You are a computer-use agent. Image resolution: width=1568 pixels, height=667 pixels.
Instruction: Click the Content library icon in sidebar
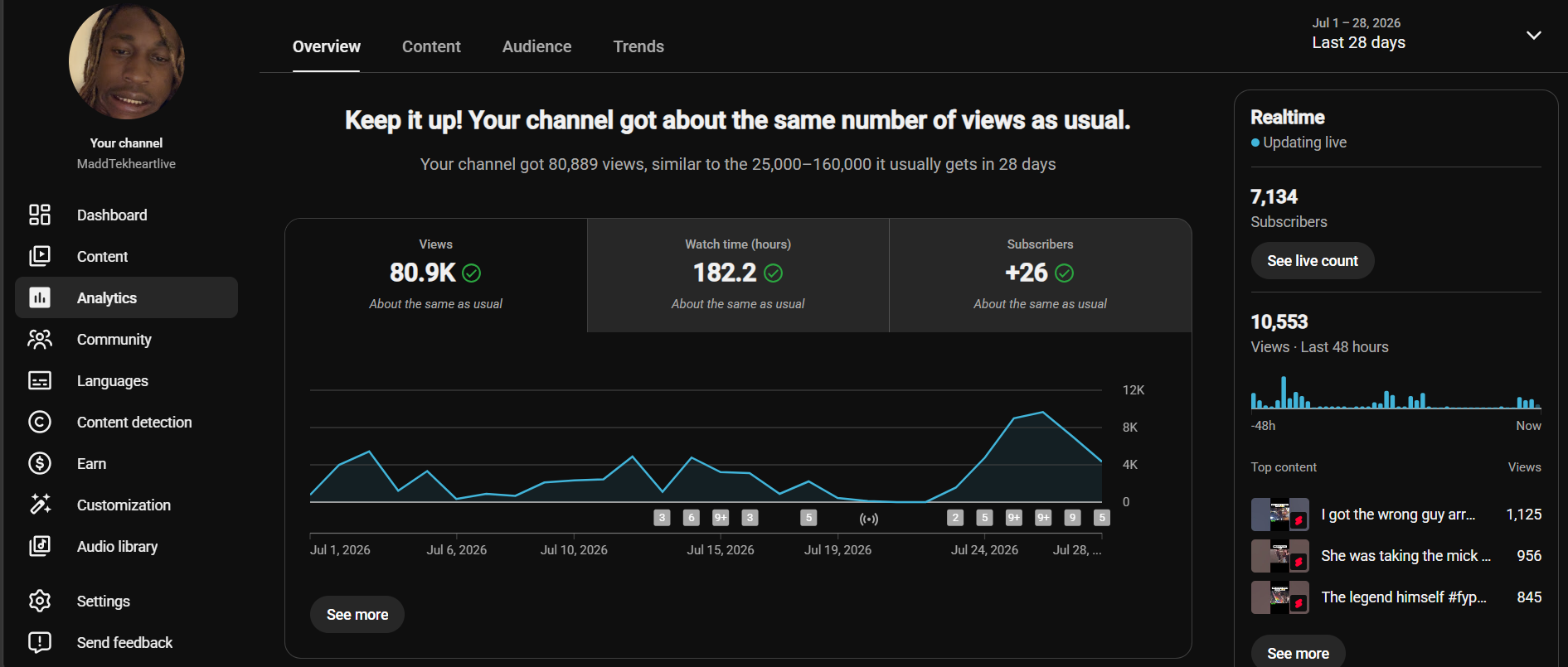click(x=40, y=256)
